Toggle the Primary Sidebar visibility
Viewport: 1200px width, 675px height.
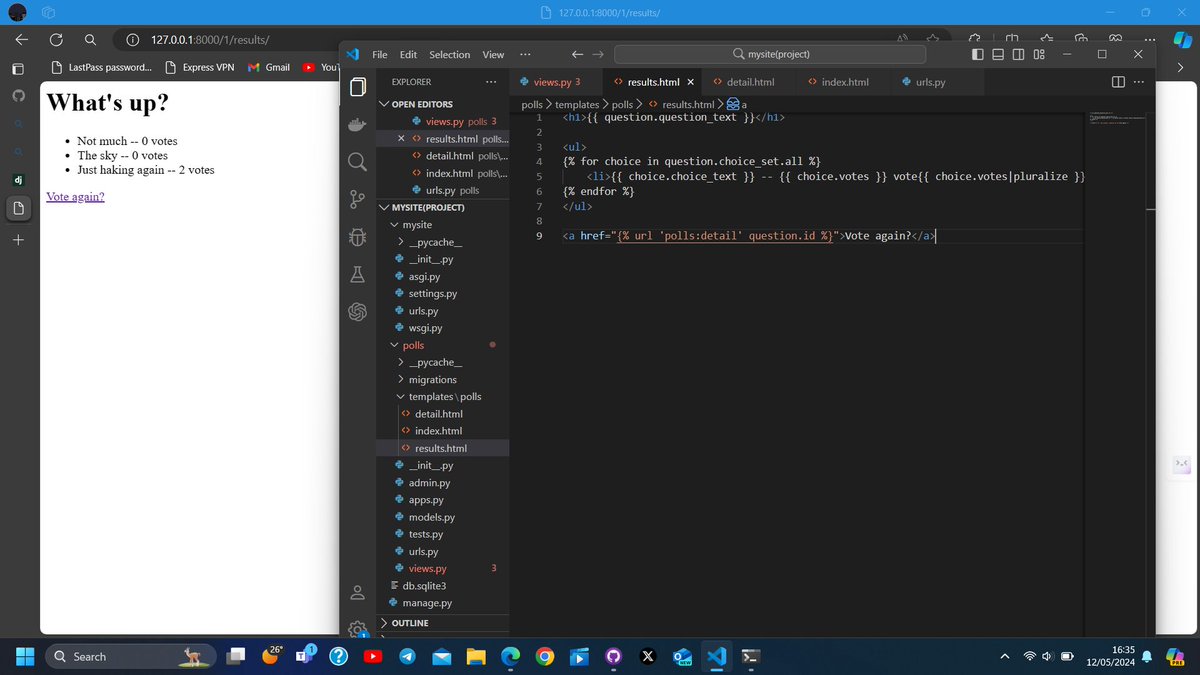976,54
